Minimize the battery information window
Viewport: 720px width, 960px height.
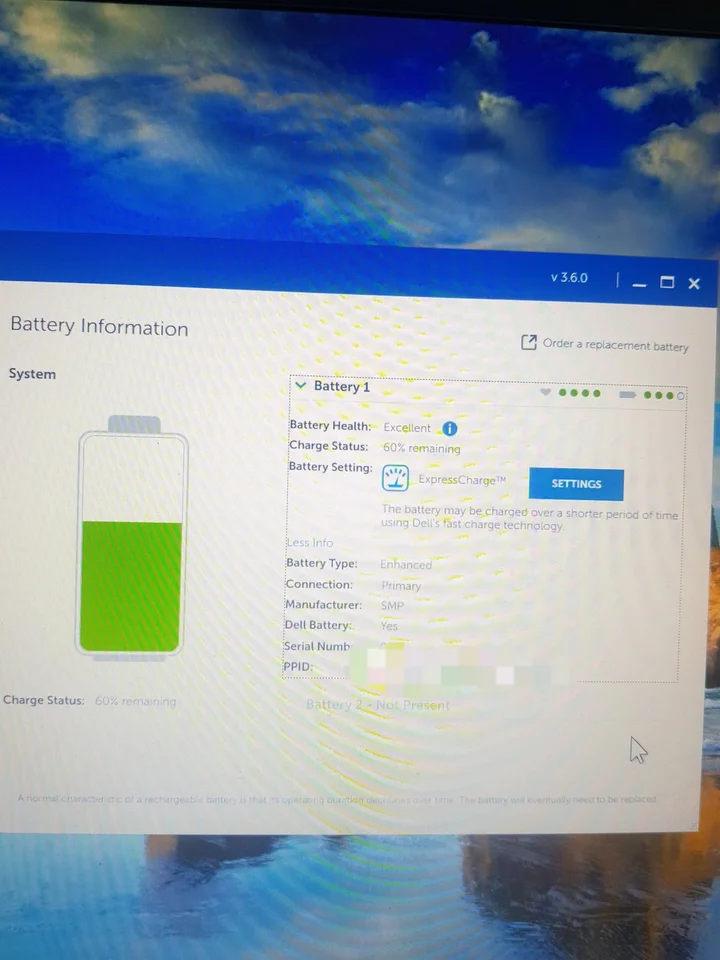[640, 283]
